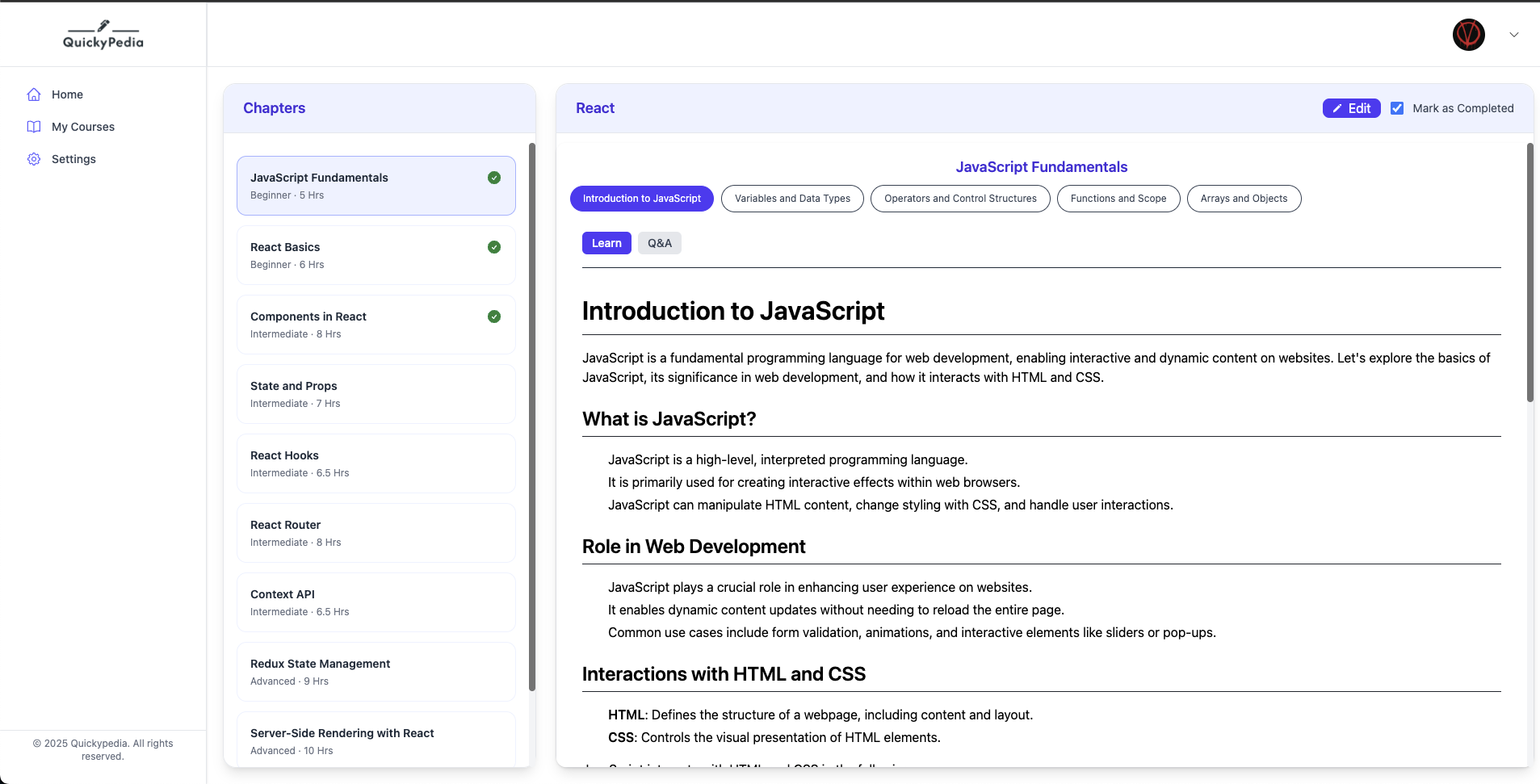Open React Router chapter

[x=376, y=533]
